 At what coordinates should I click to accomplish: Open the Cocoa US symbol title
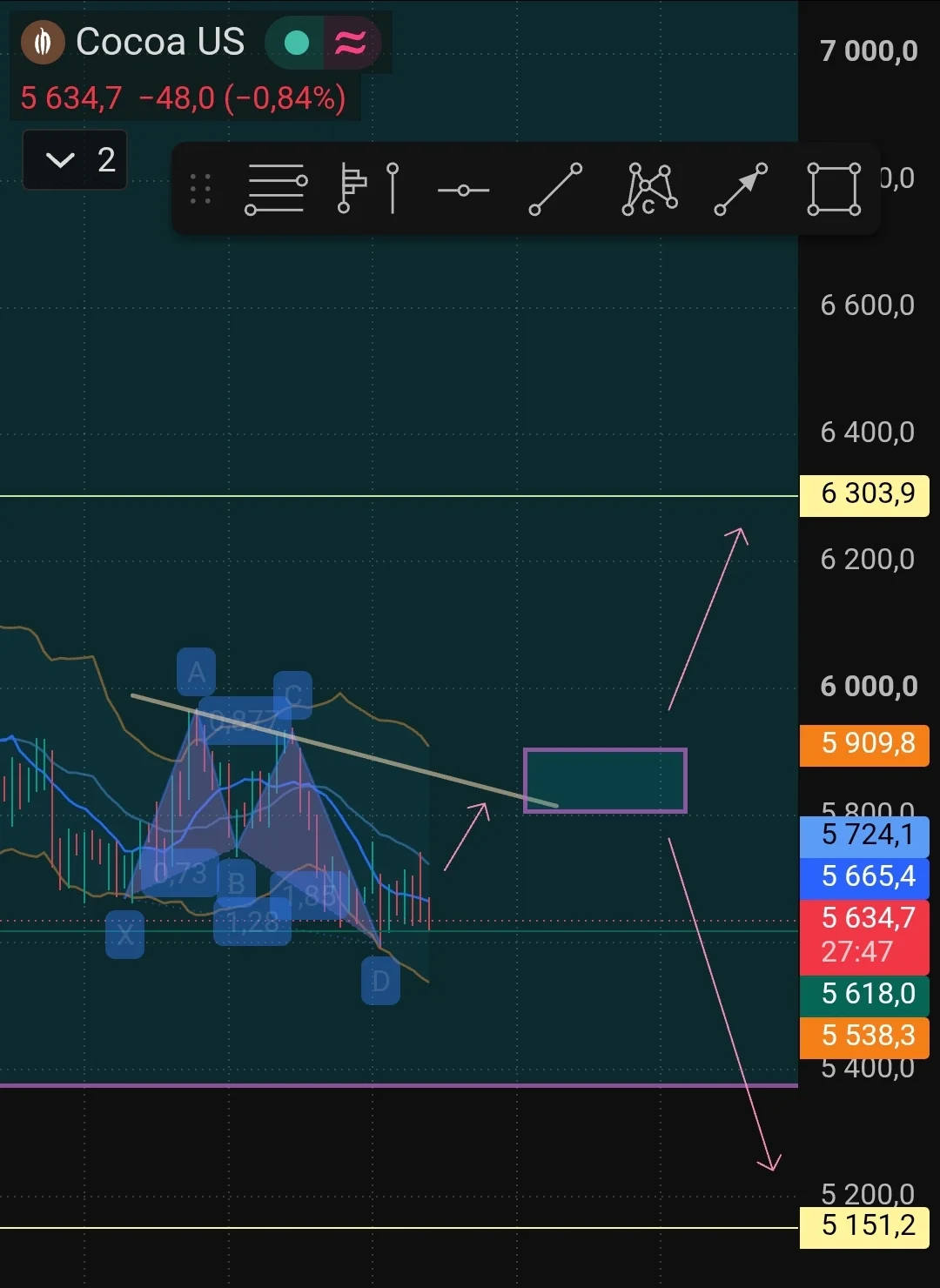click(160, 42)
